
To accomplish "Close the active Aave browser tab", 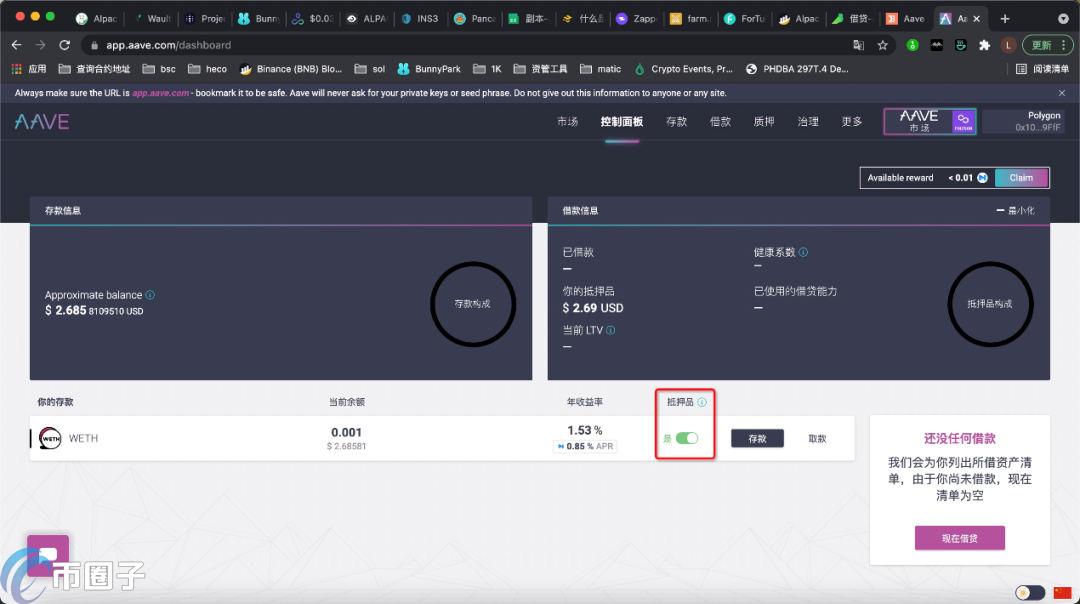I will pyautogui.click(x=976, y=19).
